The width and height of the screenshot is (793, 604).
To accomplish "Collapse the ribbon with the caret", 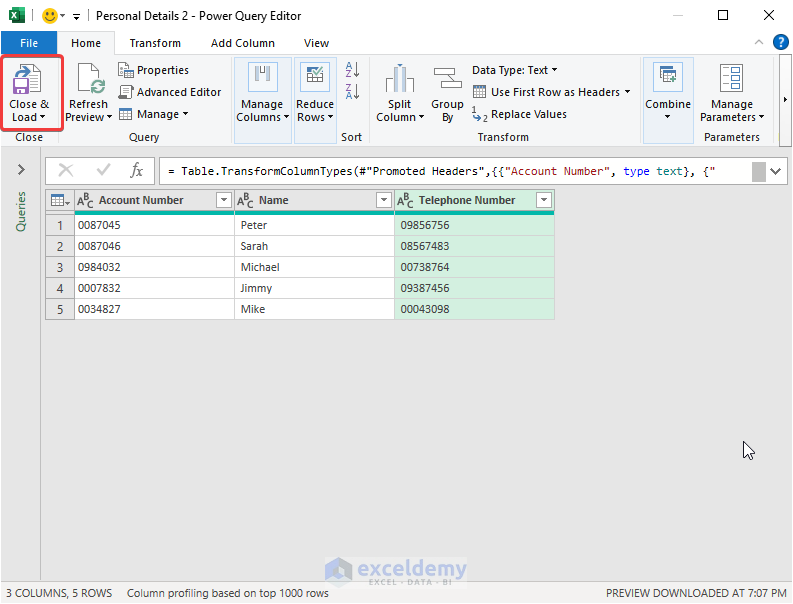I will (x=759, y=42).
